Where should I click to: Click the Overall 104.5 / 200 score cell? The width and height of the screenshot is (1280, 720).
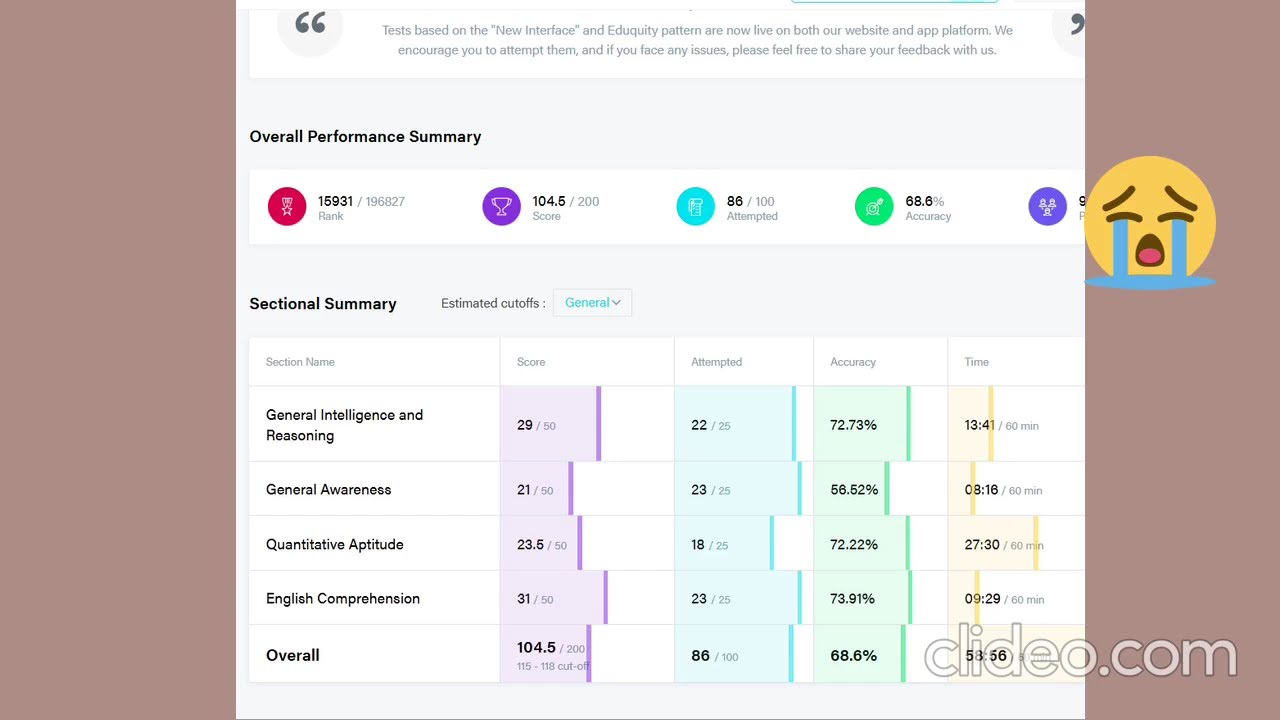587,655
